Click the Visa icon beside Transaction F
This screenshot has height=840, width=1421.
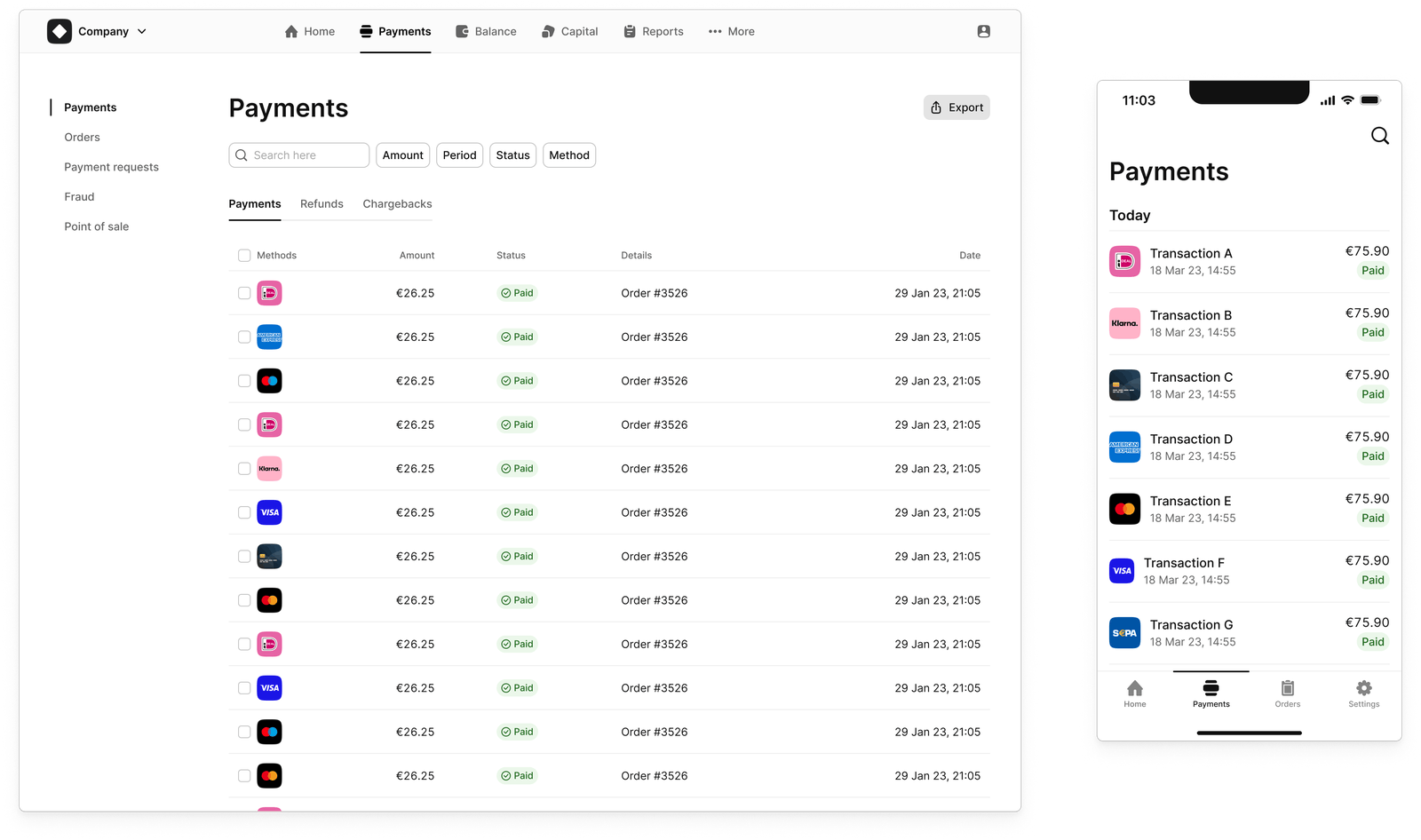pos(1122,571)
